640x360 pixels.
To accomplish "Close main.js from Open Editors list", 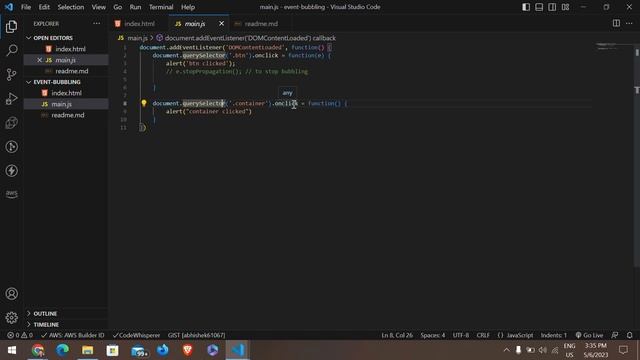I will (40, 60).
